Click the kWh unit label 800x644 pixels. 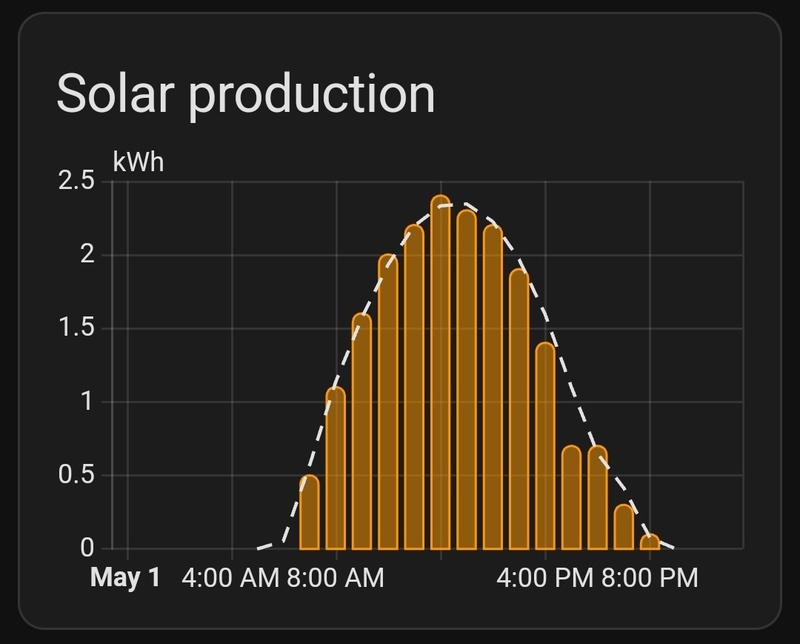click(x=138, y=162)
